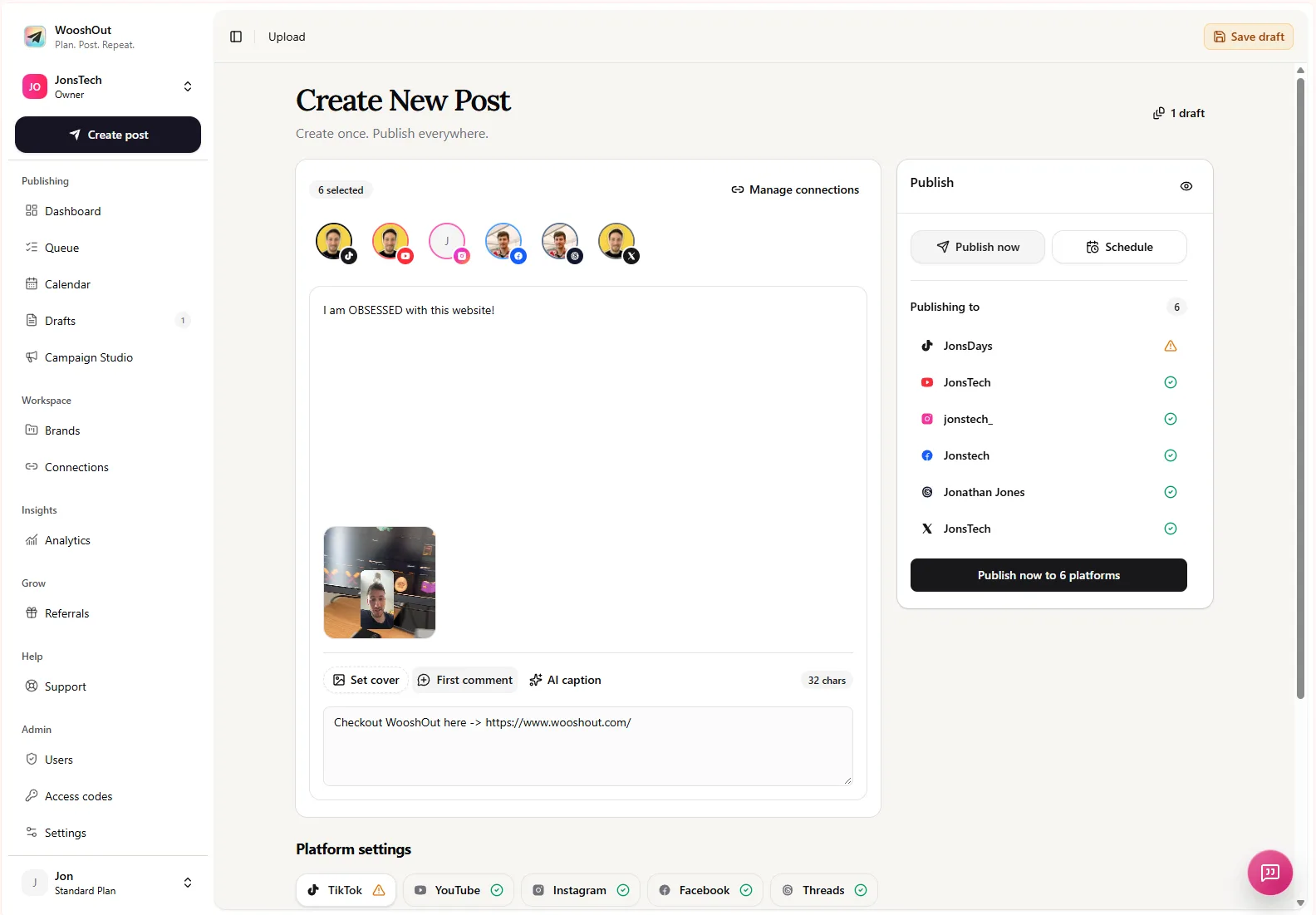Click the Settings sliders icon
Image resolution: width=1316 pixels, height=915 pixels.
[x=32, y=833]
